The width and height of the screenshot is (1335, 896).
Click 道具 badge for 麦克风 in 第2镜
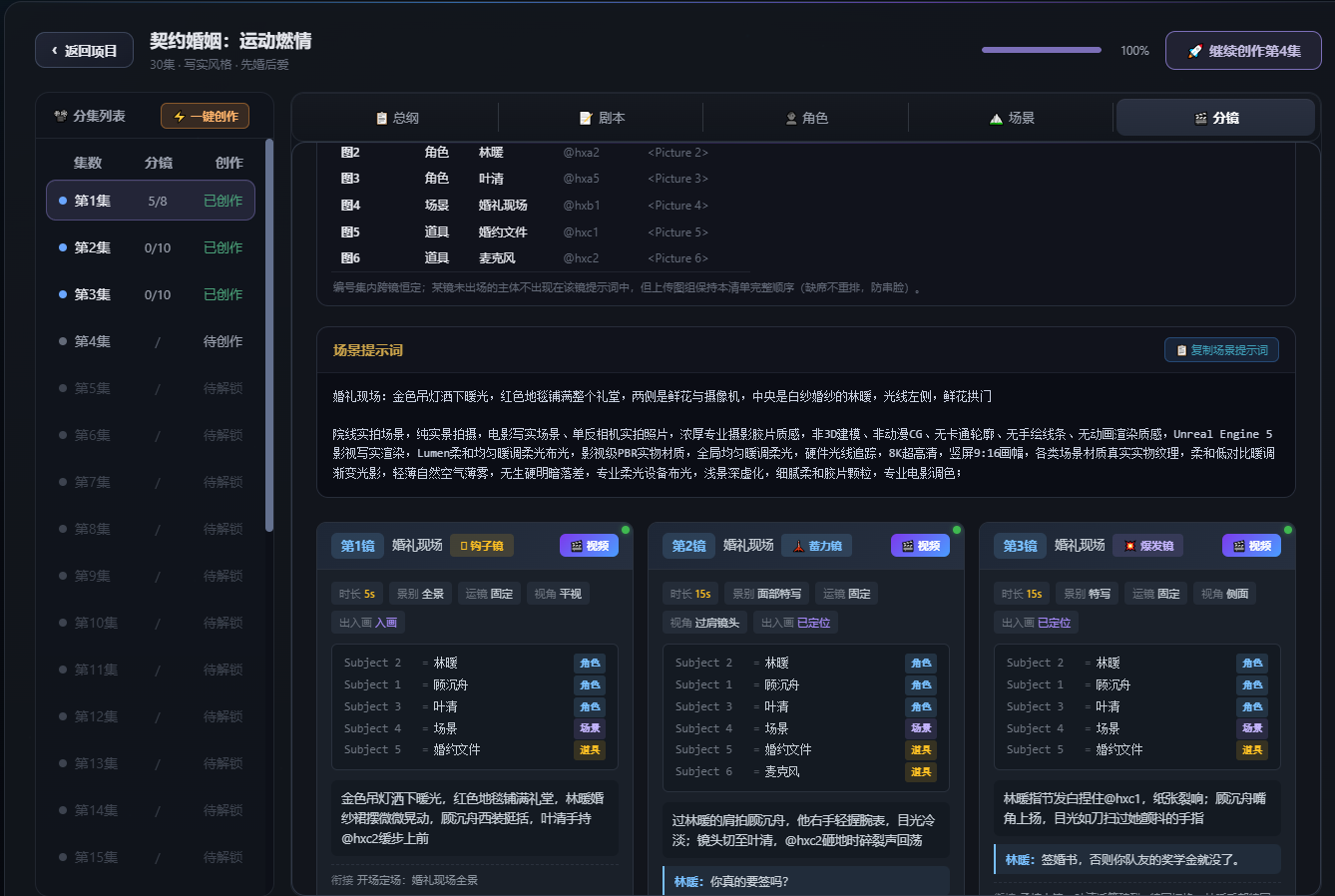[x=921, y=771]
